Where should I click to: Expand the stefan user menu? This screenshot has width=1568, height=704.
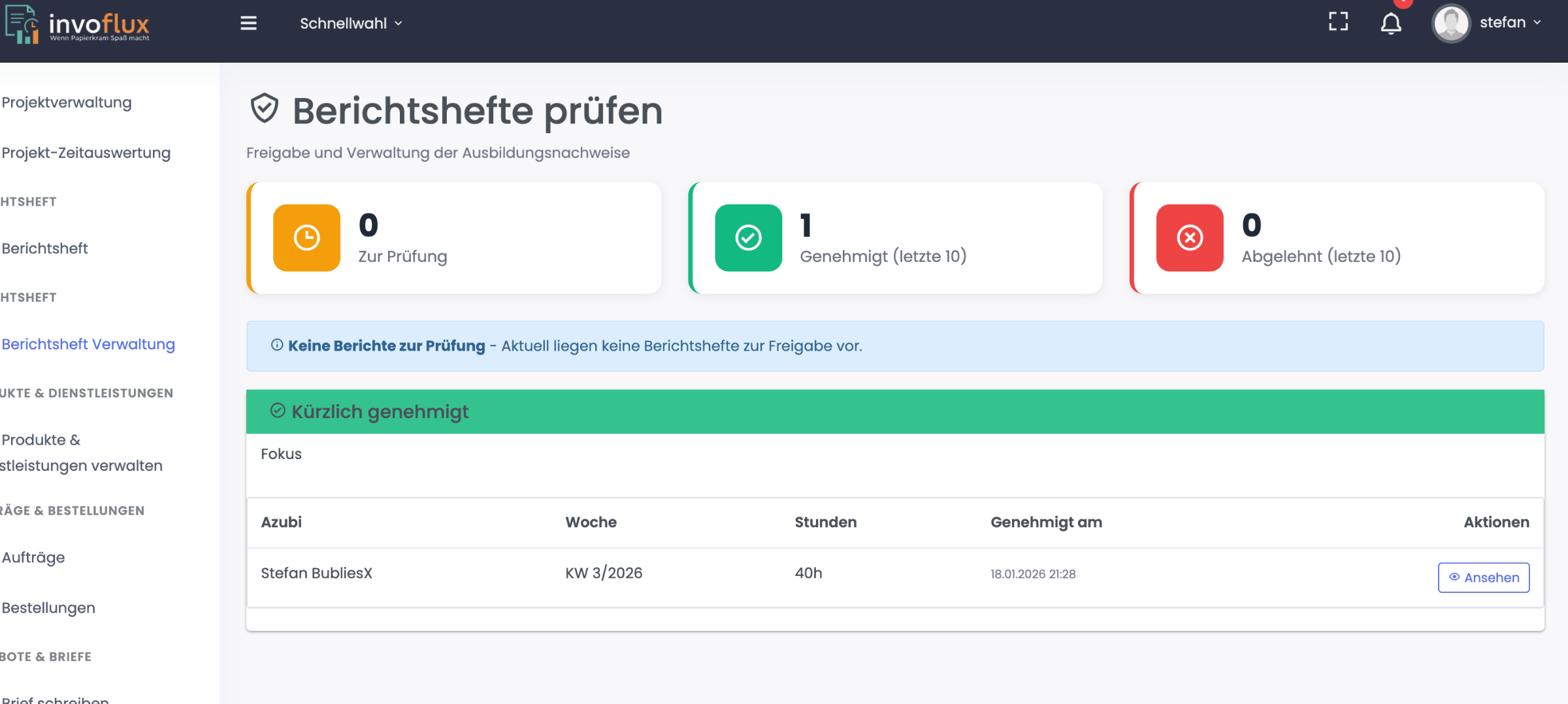(1510, 23)
